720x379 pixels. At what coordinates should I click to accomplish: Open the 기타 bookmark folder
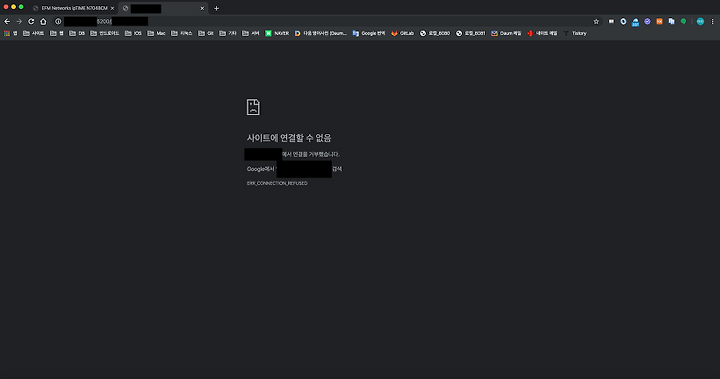tap(228, 33)
